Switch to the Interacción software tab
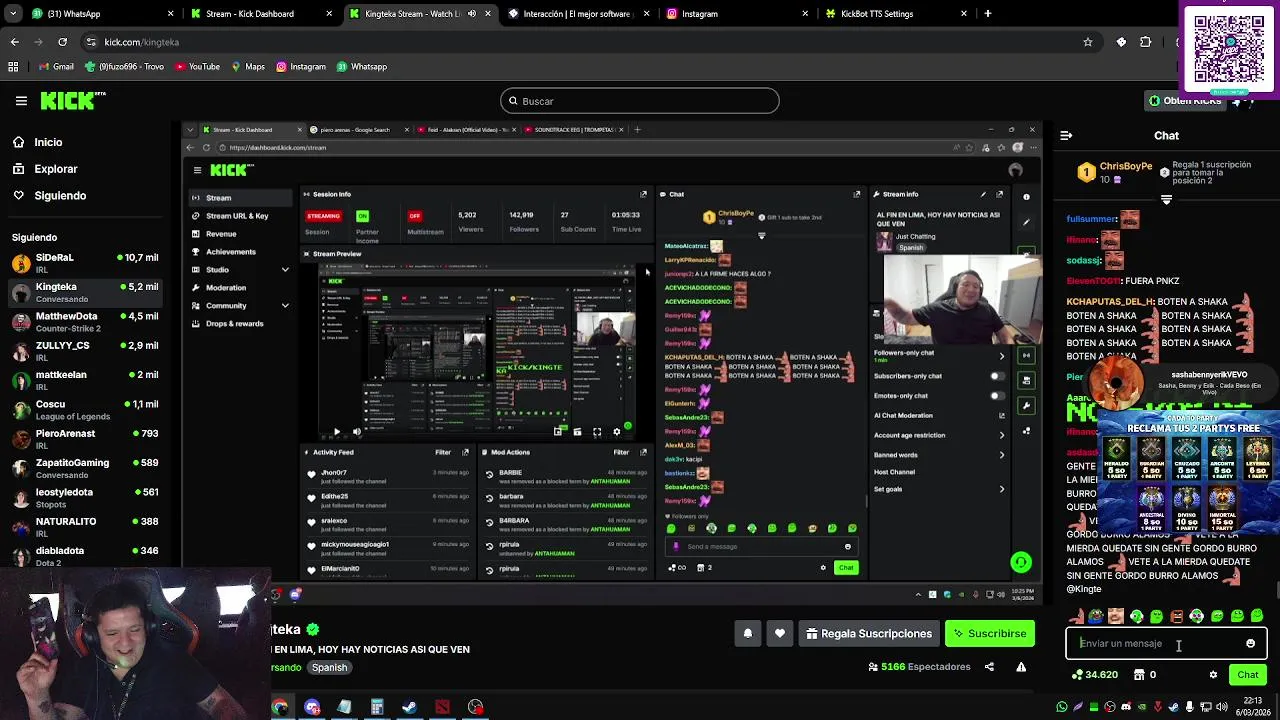The height and width of the screenshot is (720, 1280). tap(578, 14)
